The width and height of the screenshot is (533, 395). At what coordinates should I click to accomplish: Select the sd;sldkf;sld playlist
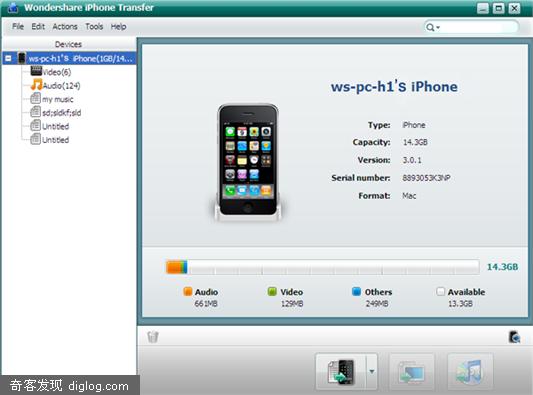(x=62, y=113)
